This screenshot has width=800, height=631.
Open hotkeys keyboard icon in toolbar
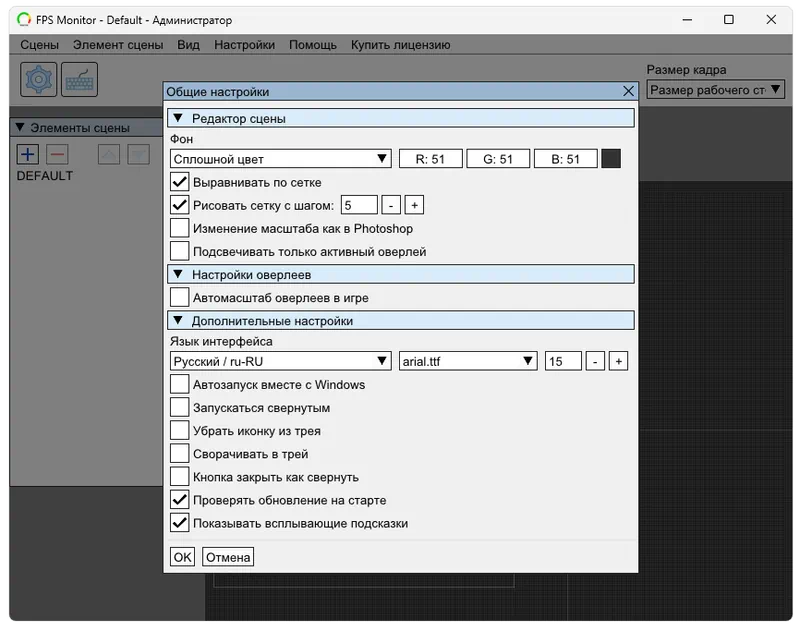point(80,79)
